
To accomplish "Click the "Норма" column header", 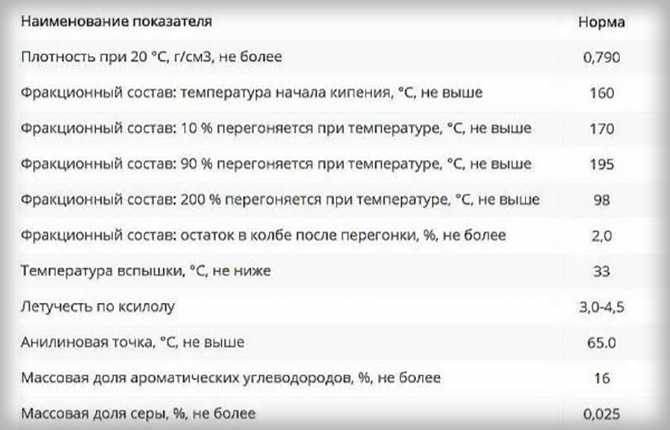I will pos(602,21).
